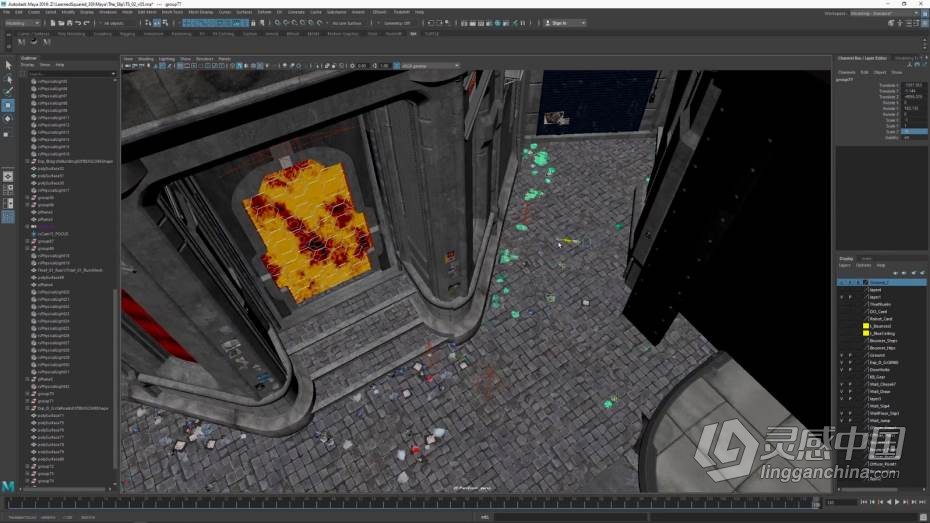Image resolution: width=930 pixels, height=523 pixels.
Task: Toggle V visibility for Ground layer
Action: point(842,355)
